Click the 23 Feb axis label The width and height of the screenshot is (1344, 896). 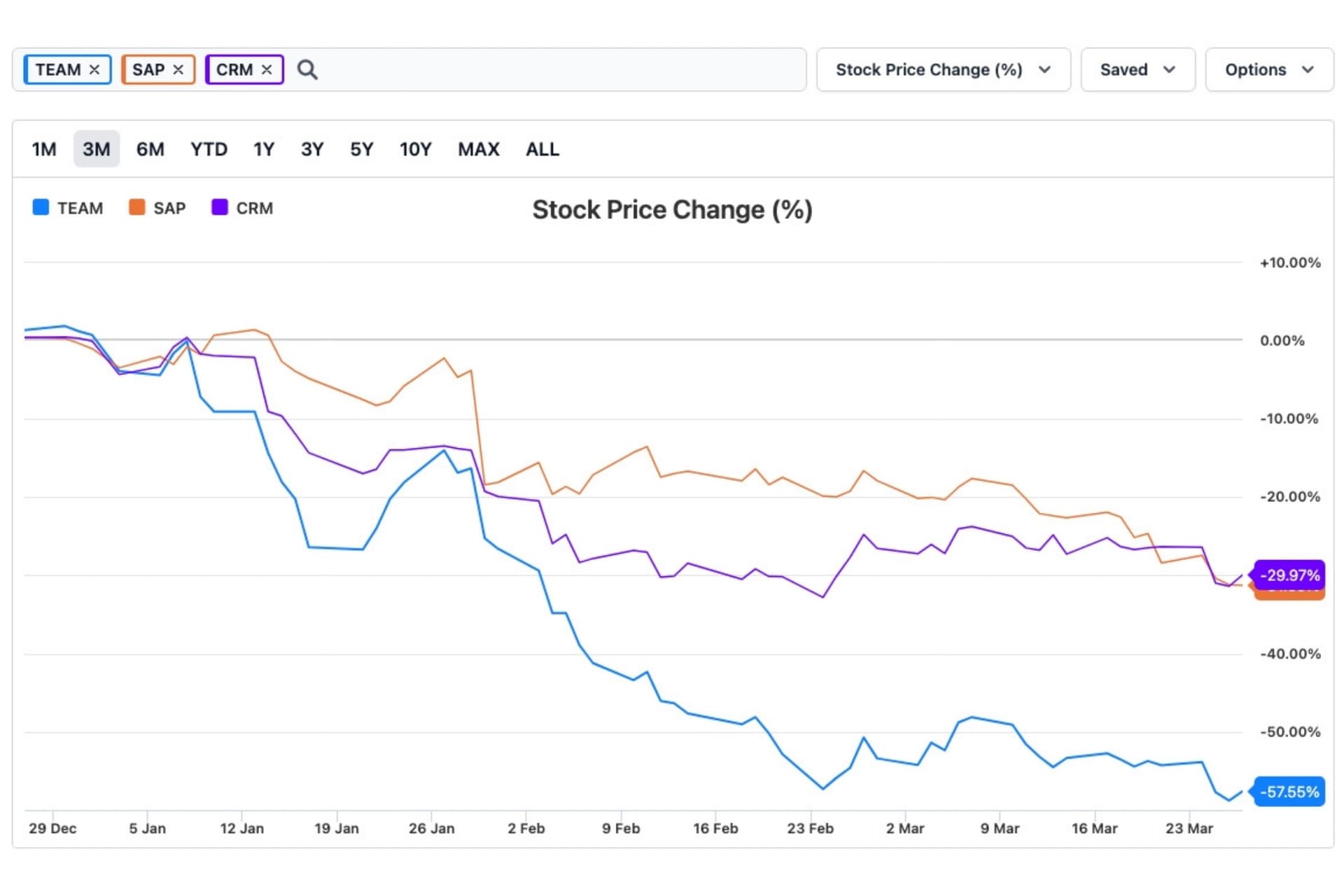pyautogui.click(x=811, y=829)
